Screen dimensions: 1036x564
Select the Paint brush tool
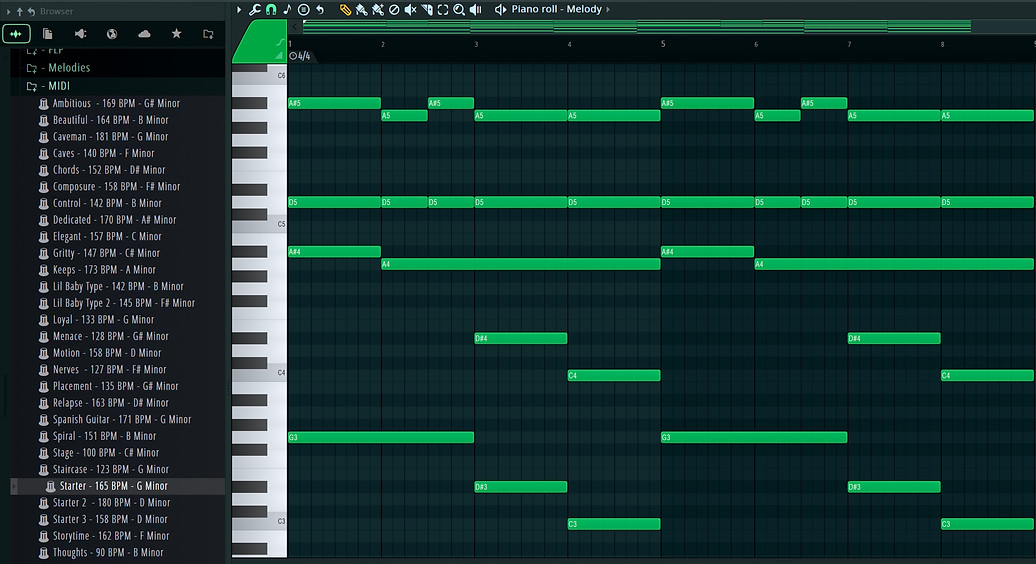click(361, 9)
